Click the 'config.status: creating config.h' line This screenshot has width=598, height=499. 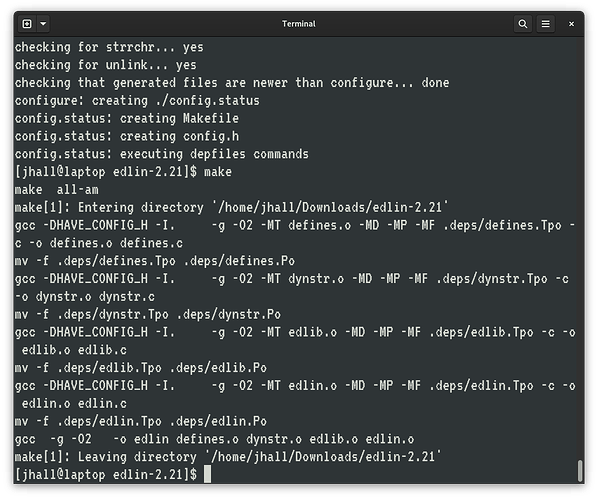pos(127,136)
